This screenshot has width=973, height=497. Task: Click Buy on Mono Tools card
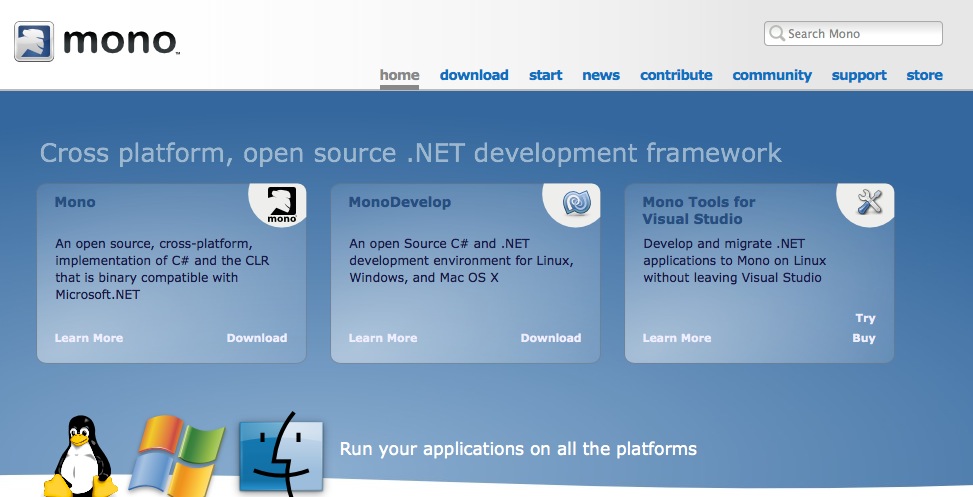pos(864,338)
